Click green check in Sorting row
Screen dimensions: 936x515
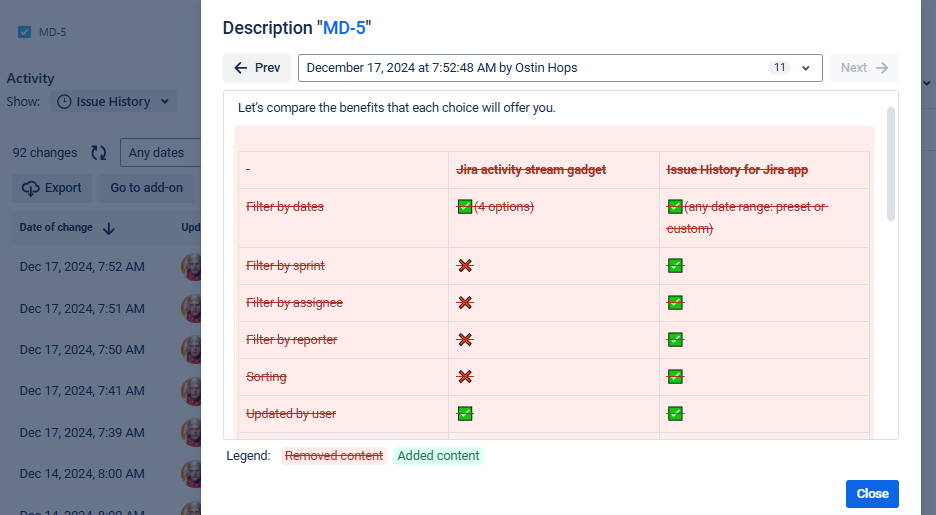click(x=675, y=377)
